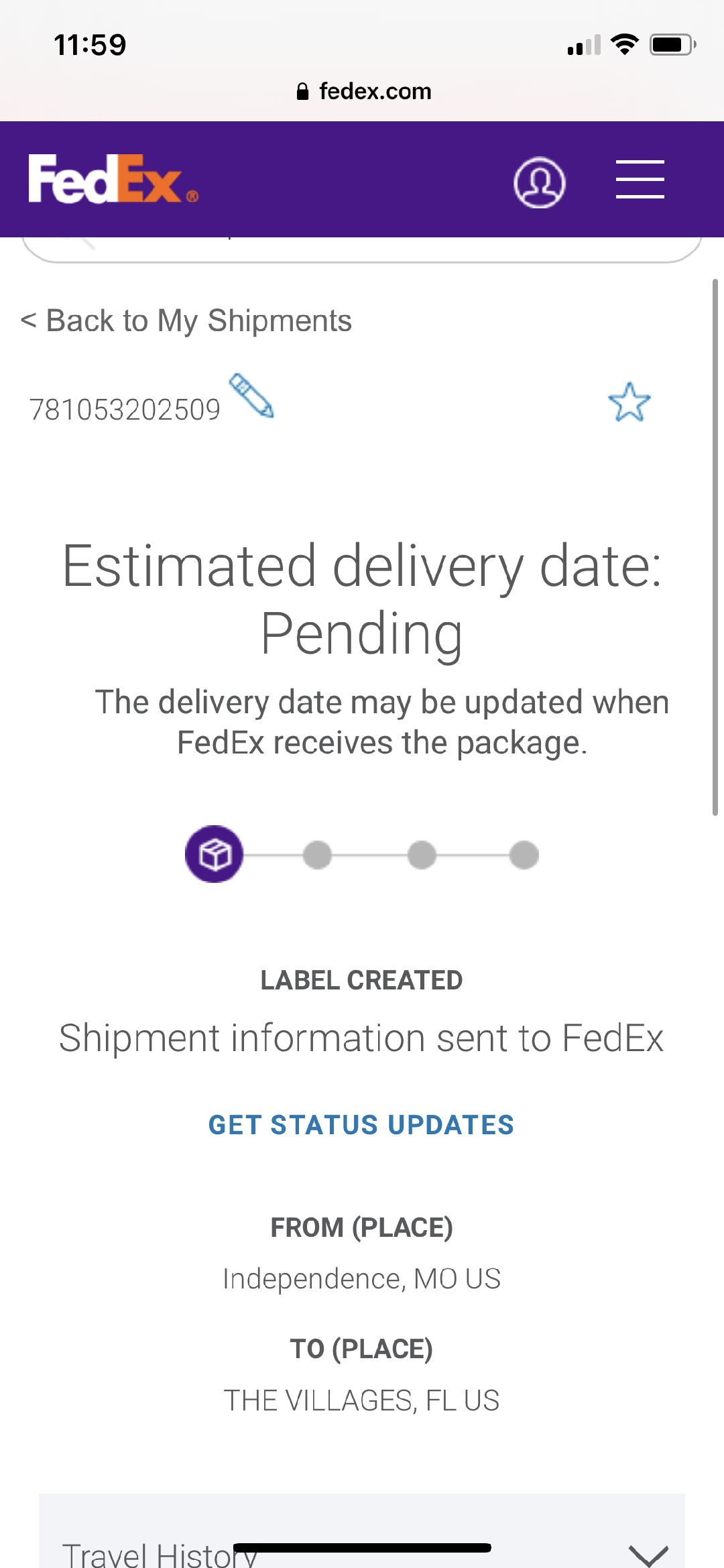
Task: Tap the fedex.com address bar
Action: tap(363, 91)
